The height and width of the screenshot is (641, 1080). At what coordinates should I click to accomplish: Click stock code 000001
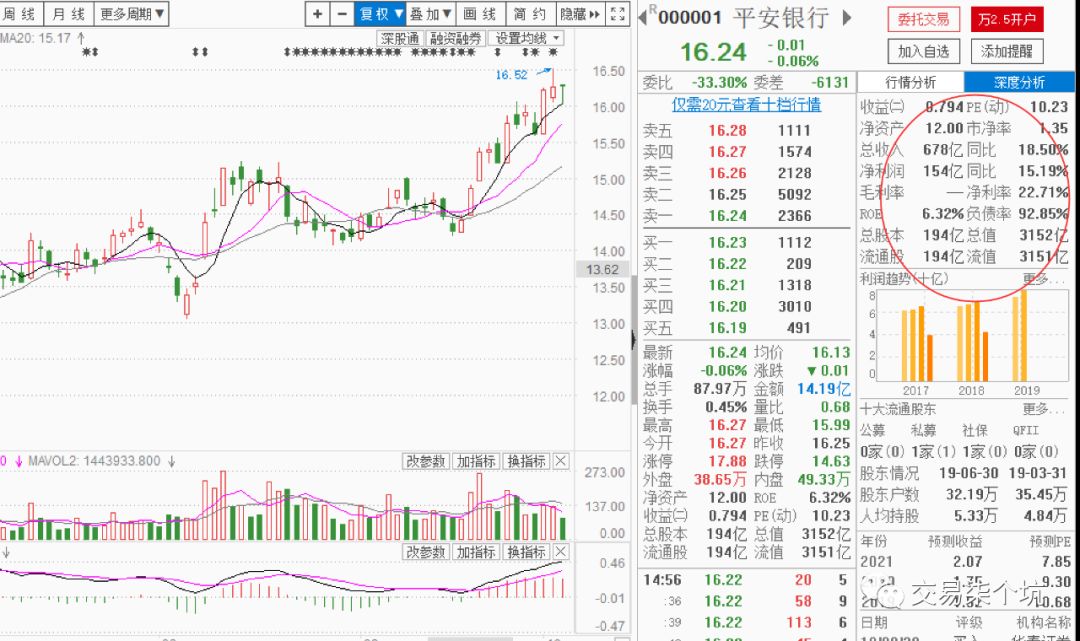pos(689,17)
